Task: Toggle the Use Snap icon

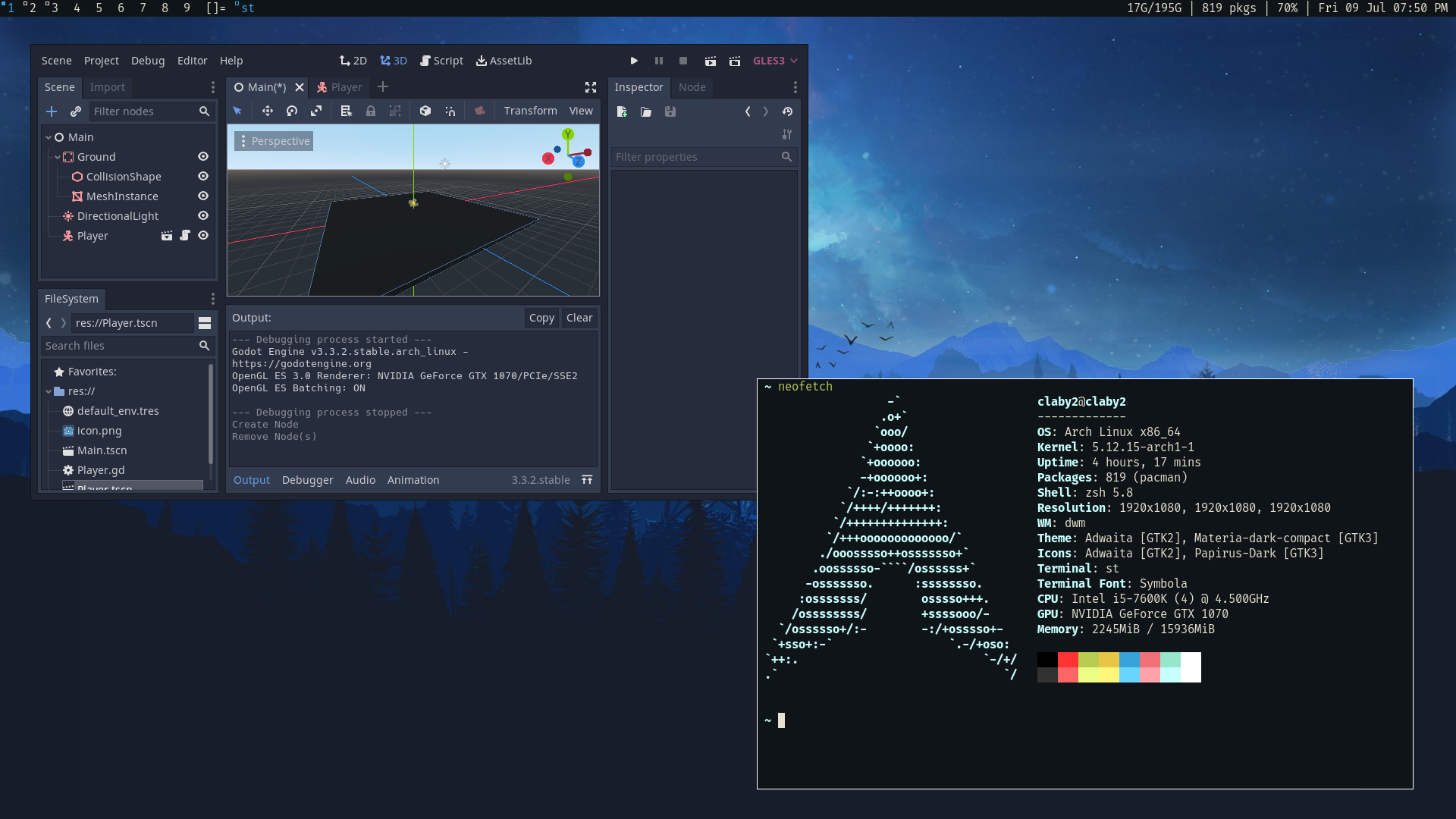Action: tap(450, 111)
